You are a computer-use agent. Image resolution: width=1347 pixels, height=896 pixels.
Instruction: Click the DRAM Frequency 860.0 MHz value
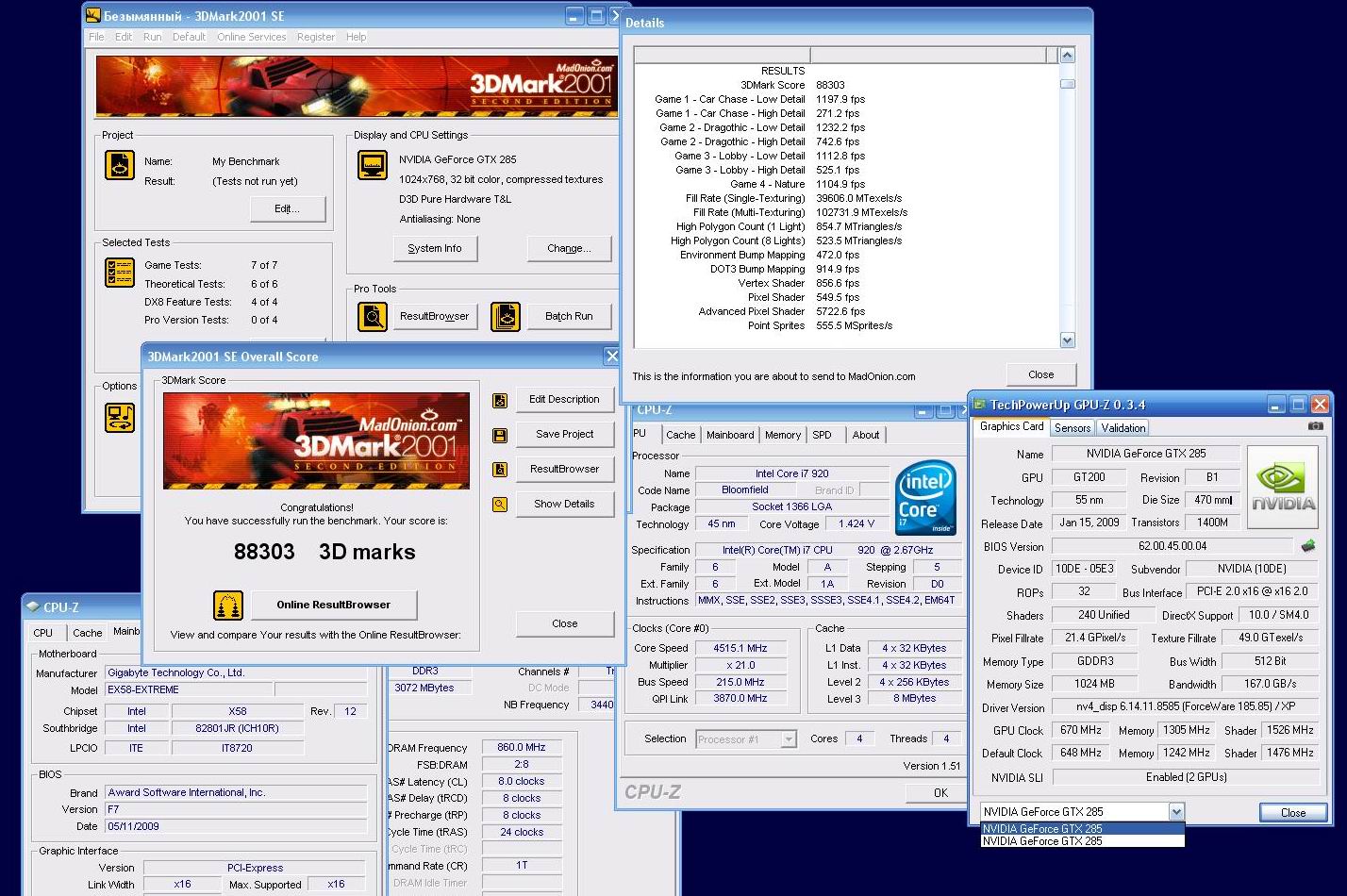pos(522,747)
